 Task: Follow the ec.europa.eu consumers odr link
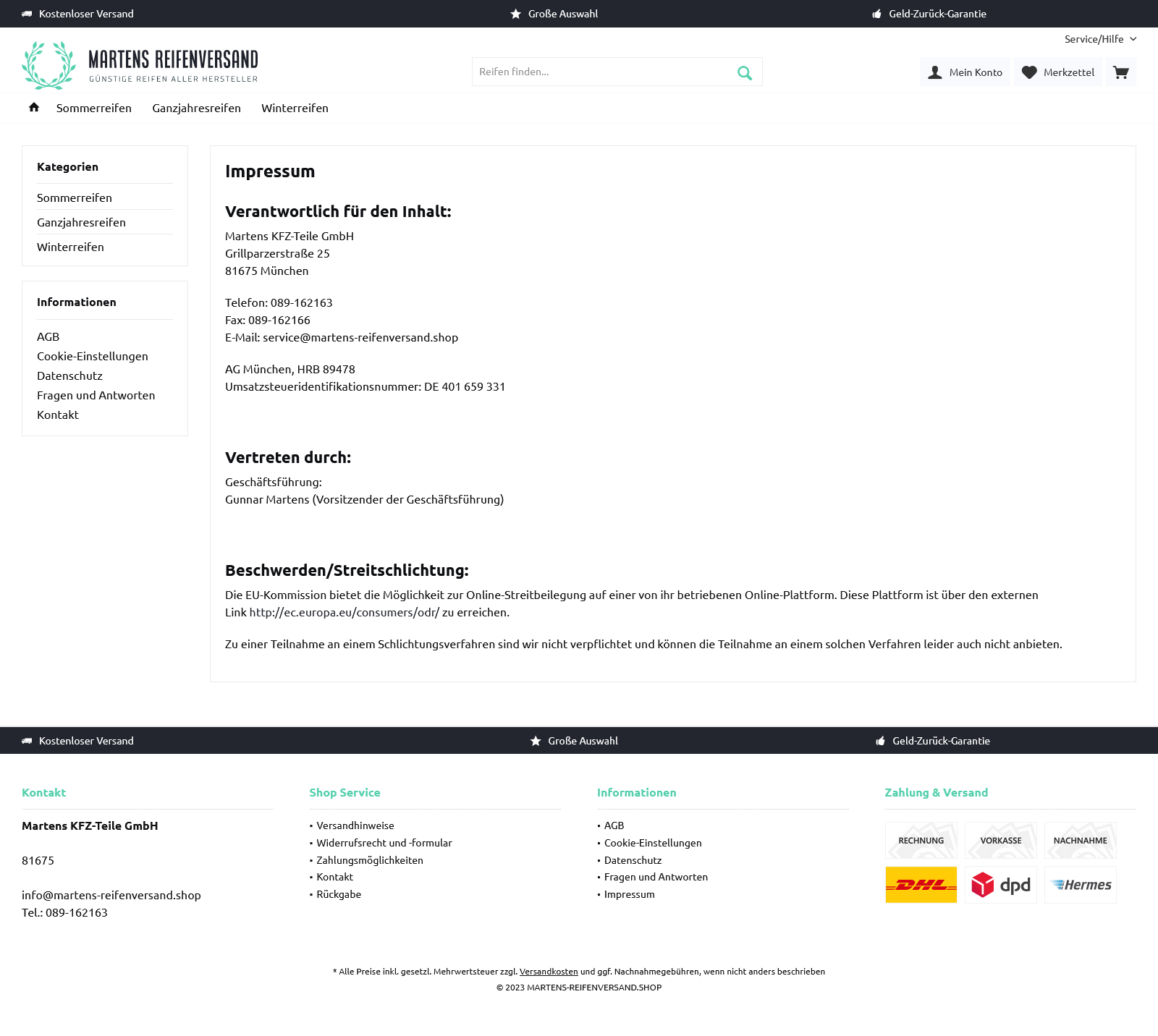(x=345, y=612)
